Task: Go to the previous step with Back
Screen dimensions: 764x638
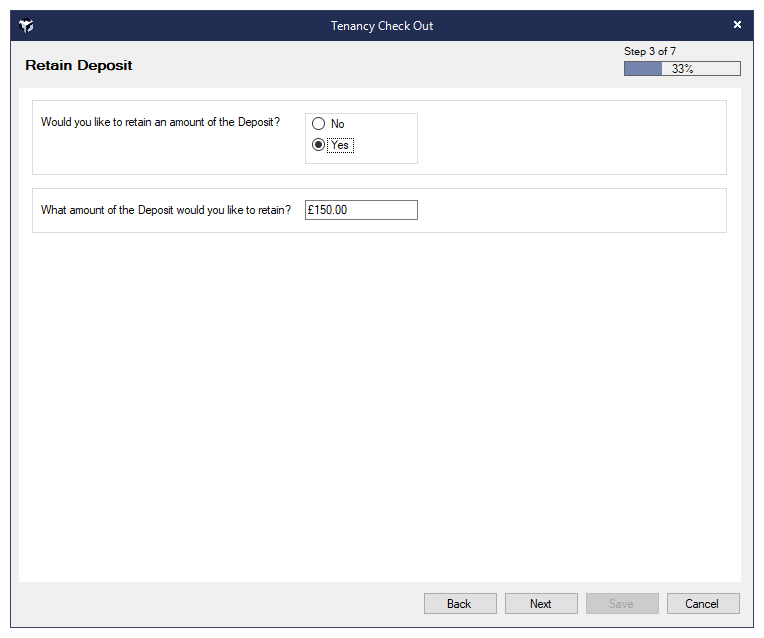Action: [460, 604]
